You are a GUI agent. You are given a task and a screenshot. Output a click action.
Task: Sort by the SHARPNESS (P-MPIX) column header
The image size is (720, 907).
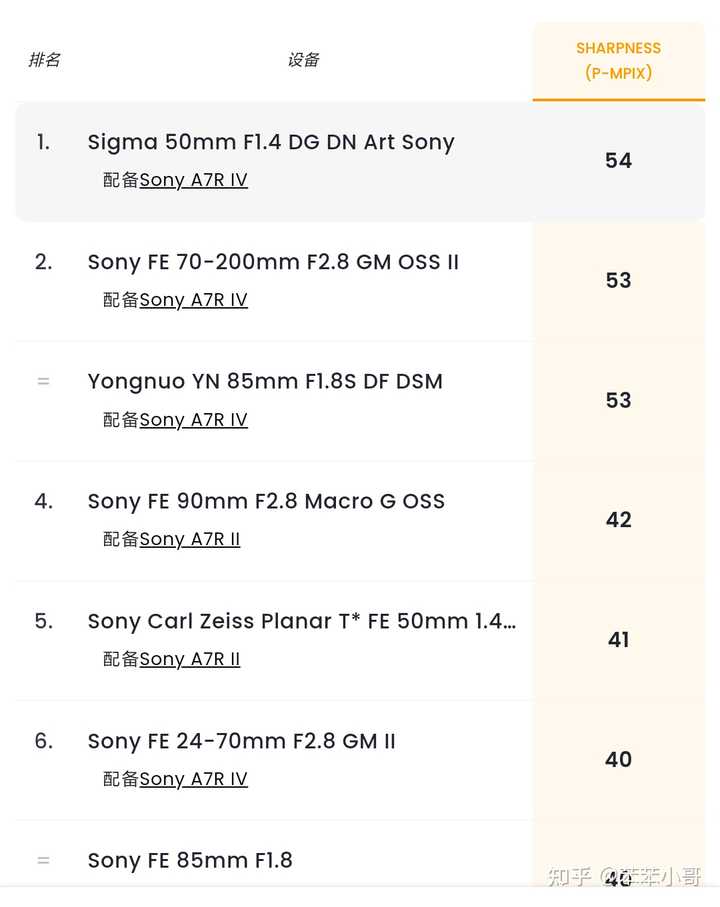point(618,60)
